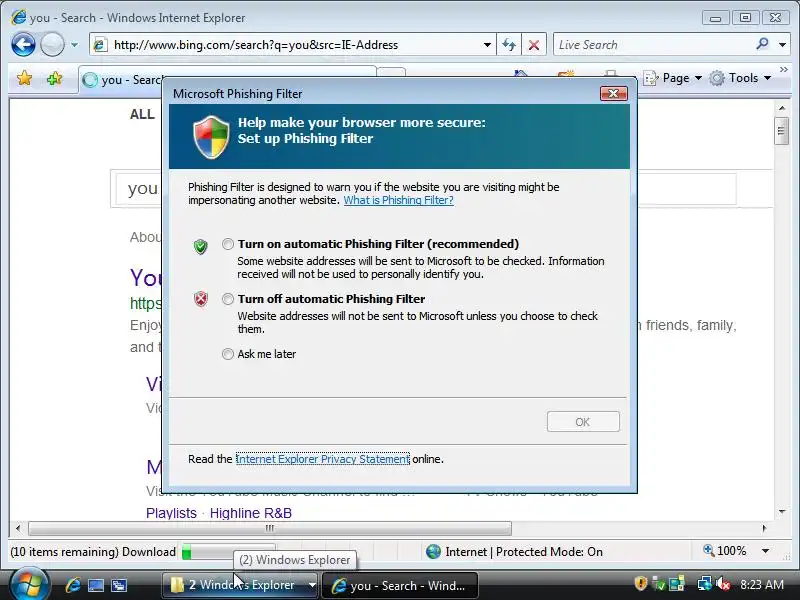Refresh the page with the Refresh icon

509,45
